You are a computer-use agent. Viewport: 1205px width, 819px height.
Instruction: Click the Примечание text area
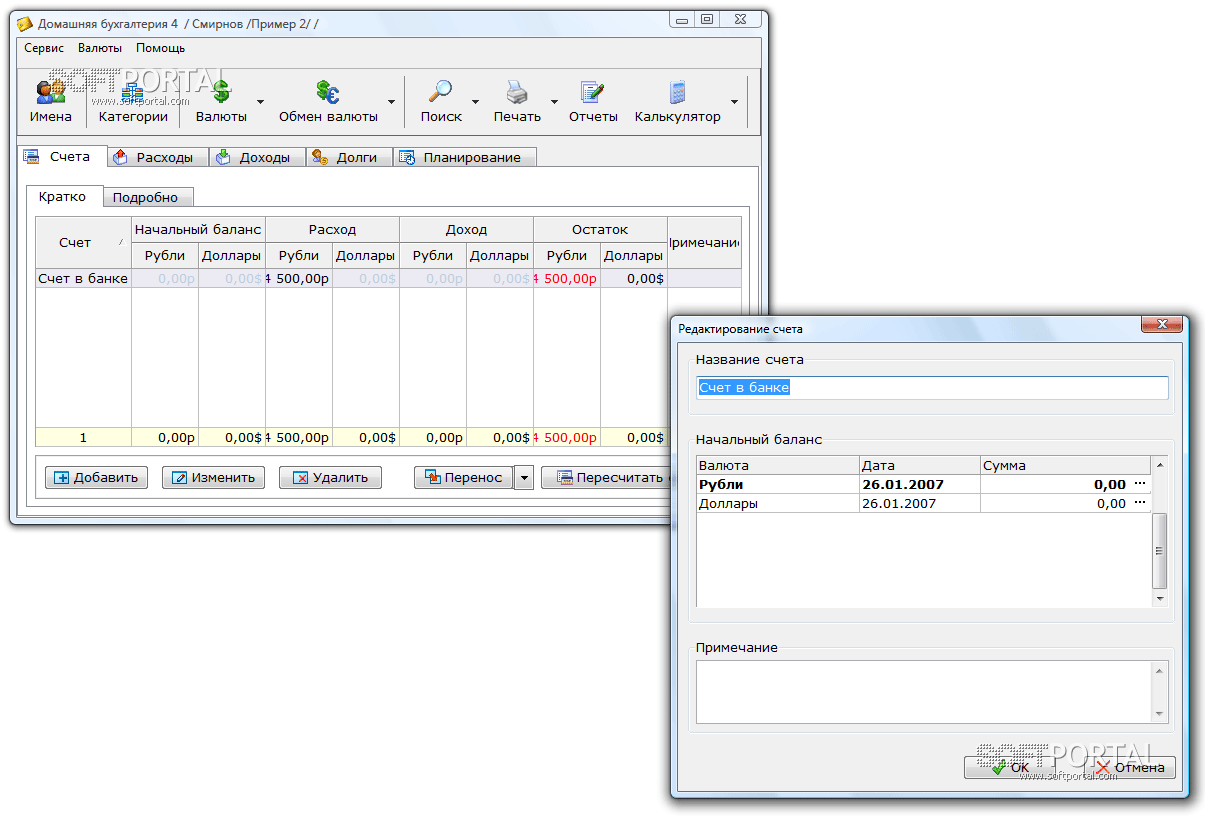point(924,691)
